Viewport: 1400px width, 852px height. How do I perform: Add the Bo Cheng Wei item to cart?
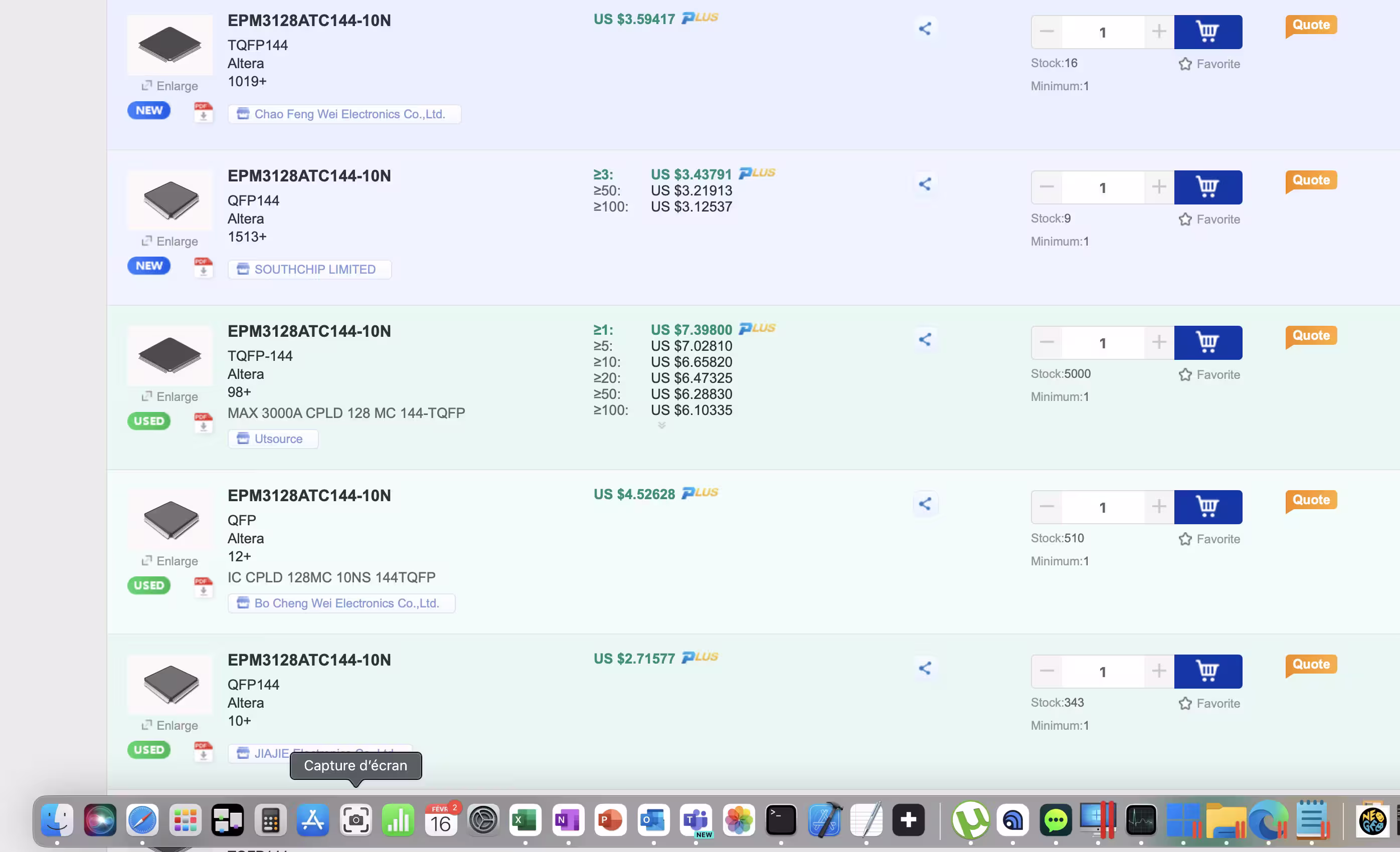pyautogui.click(x=1208, y=507)
